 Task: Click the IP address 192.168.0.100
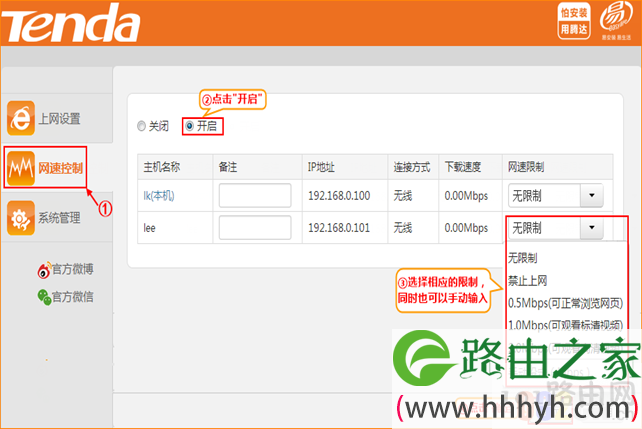[x=339, y=196]
